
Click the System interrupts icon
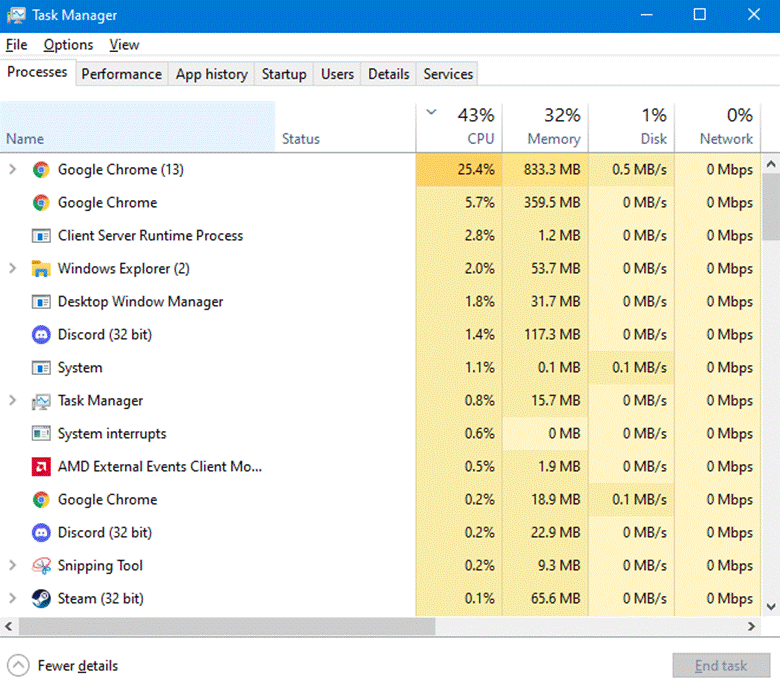[x=41, y=433]
